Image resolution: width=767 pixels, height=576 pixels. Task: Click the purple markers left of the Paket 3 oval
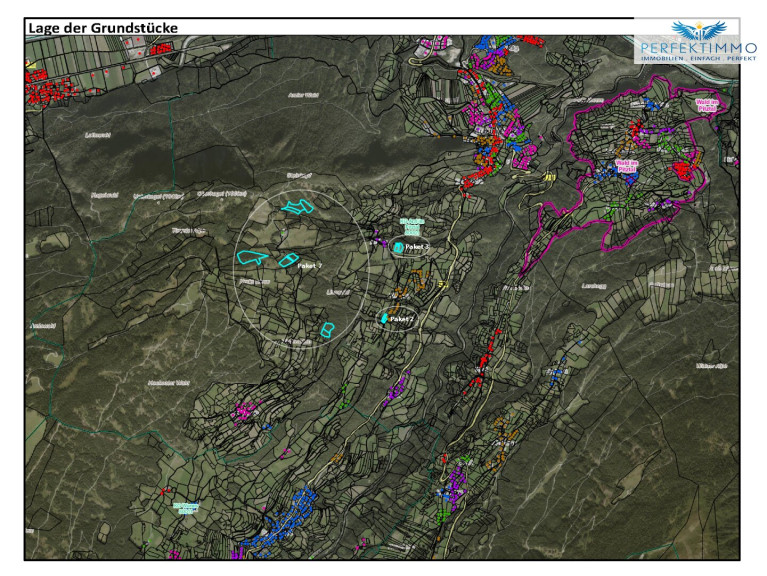380,240
